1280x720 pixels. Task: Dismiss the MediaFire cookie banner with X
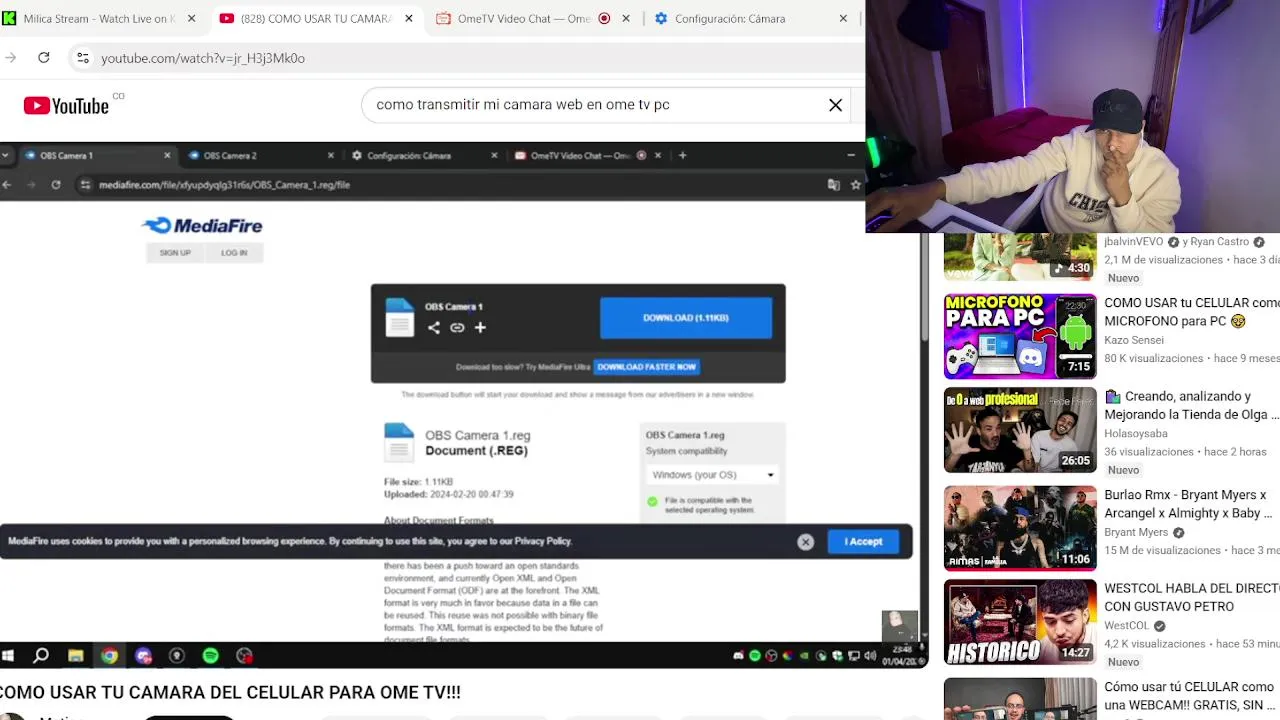click(x=805, y=542)
